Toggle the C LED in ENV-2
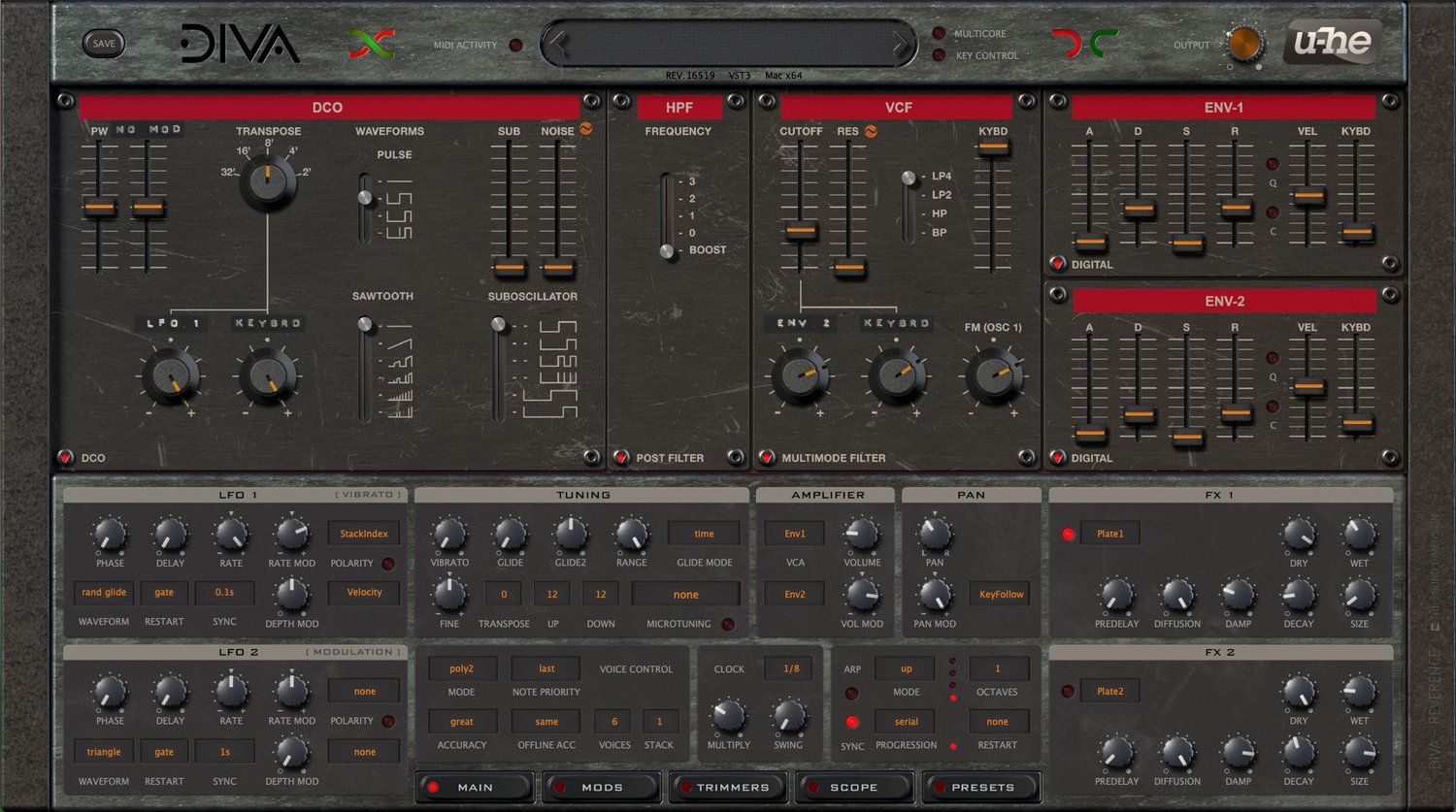The height and width of the screenshot is (812, 1456). (x=1273, y=406)
